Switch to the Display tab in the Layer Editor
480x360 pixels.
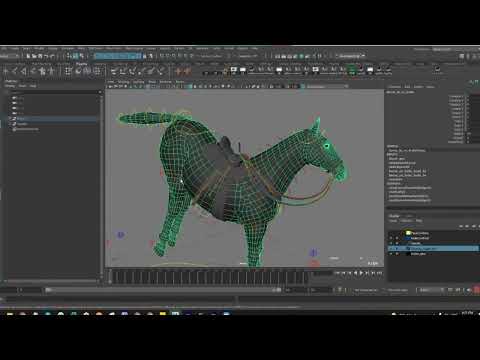pyautogui.click(x=394, y=216)
